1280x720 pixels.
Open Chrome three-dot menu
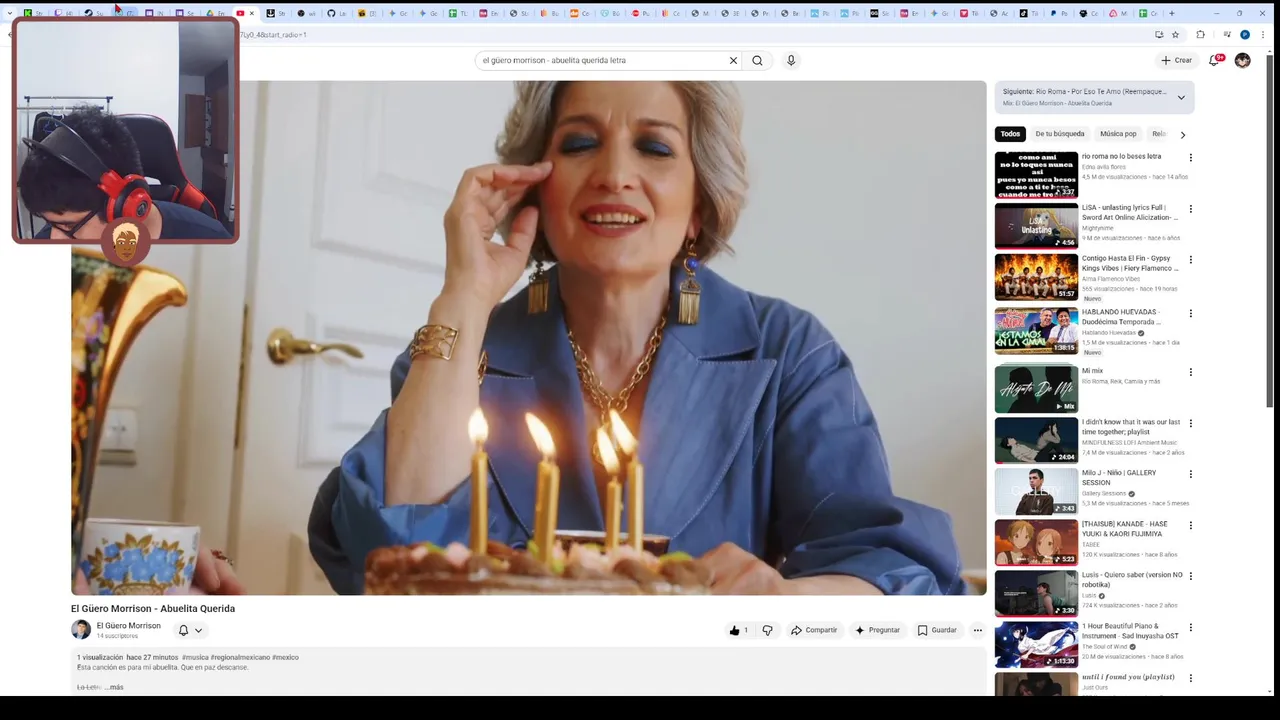pos(1263,34)
